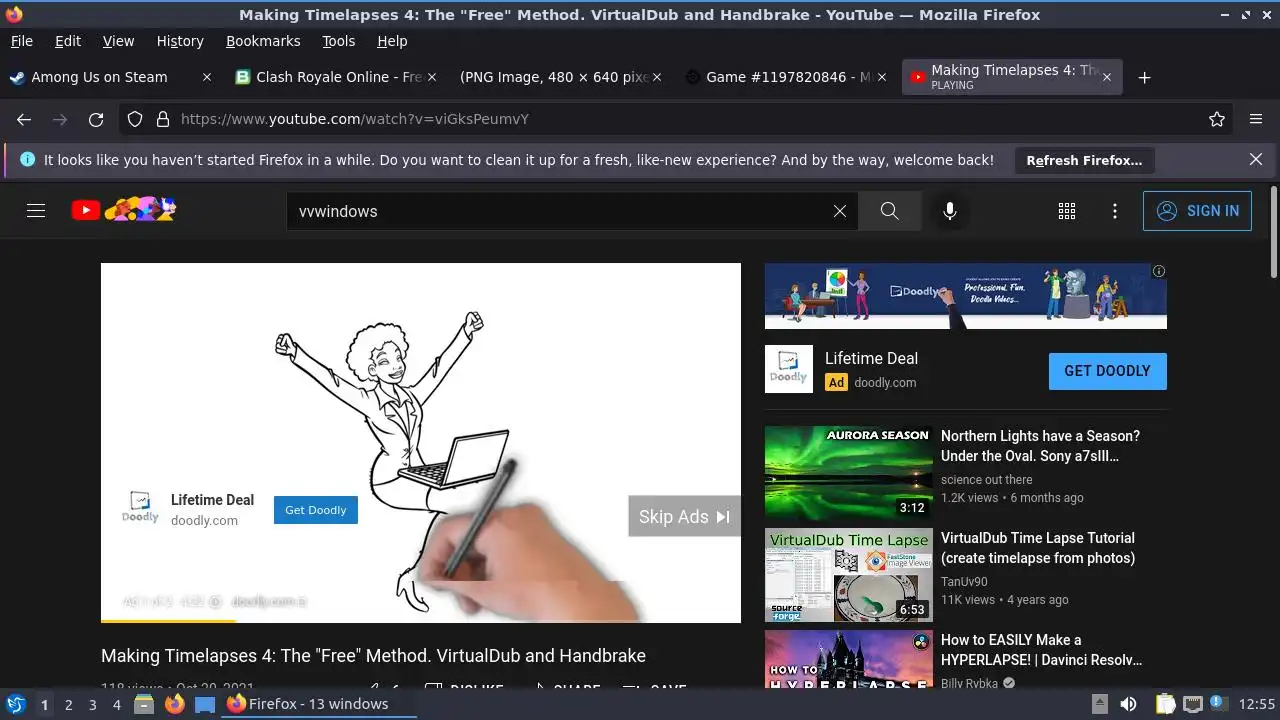Screen dimensions: 1280x720
Task: Run the YouTube search with magnifier button
Action: point(889,211)
